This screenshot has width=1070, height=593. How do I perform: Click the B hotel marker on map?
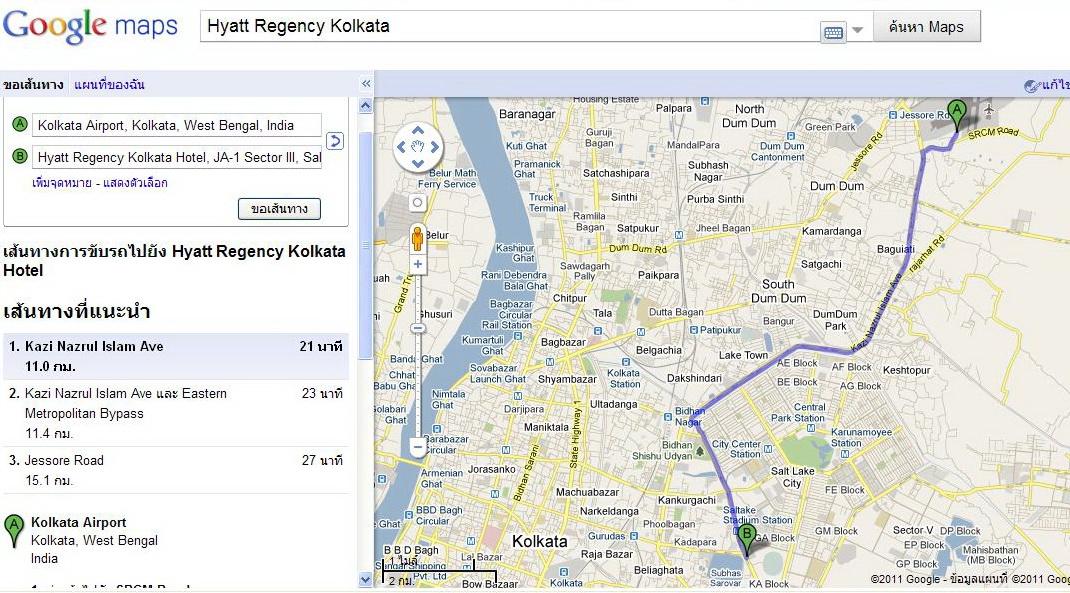747,540
